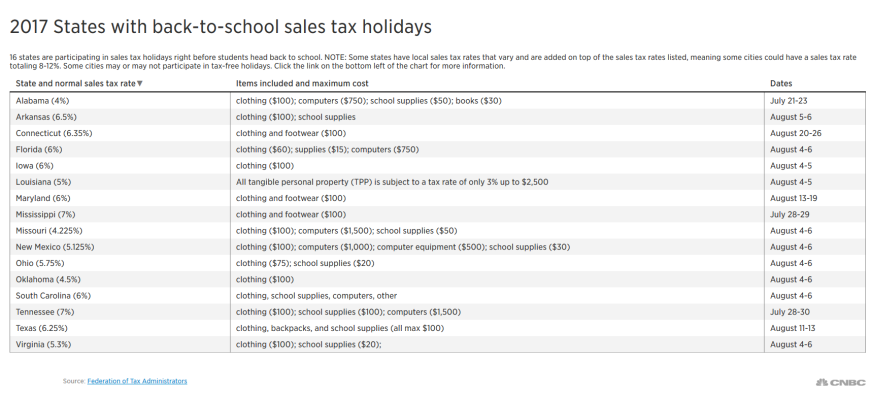This screenshot has width=870, height=397.
Task: Click the sort arrow beside State column
Action: pos(140,84)
